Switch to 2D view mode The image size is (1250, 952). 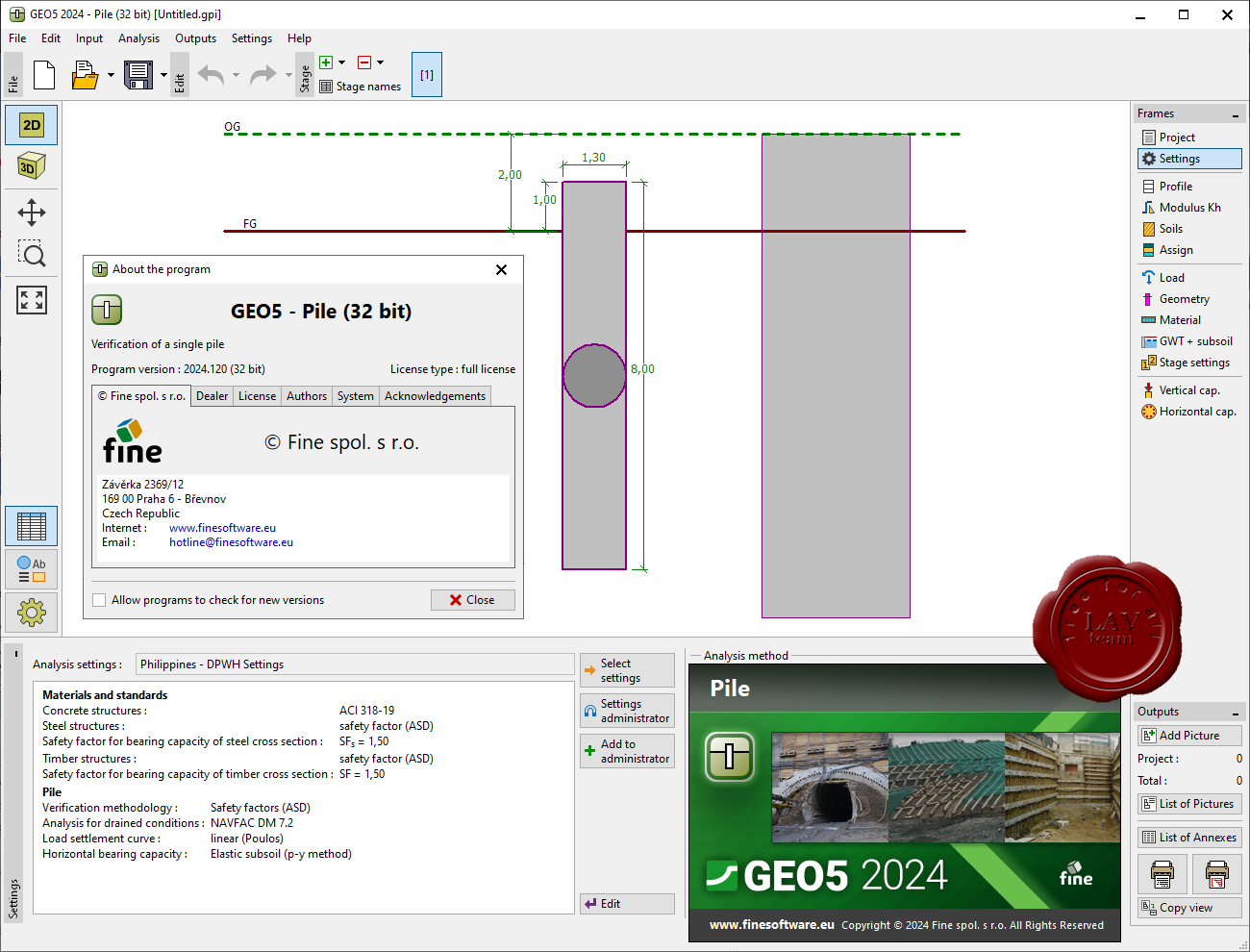[x=32, y=125]
